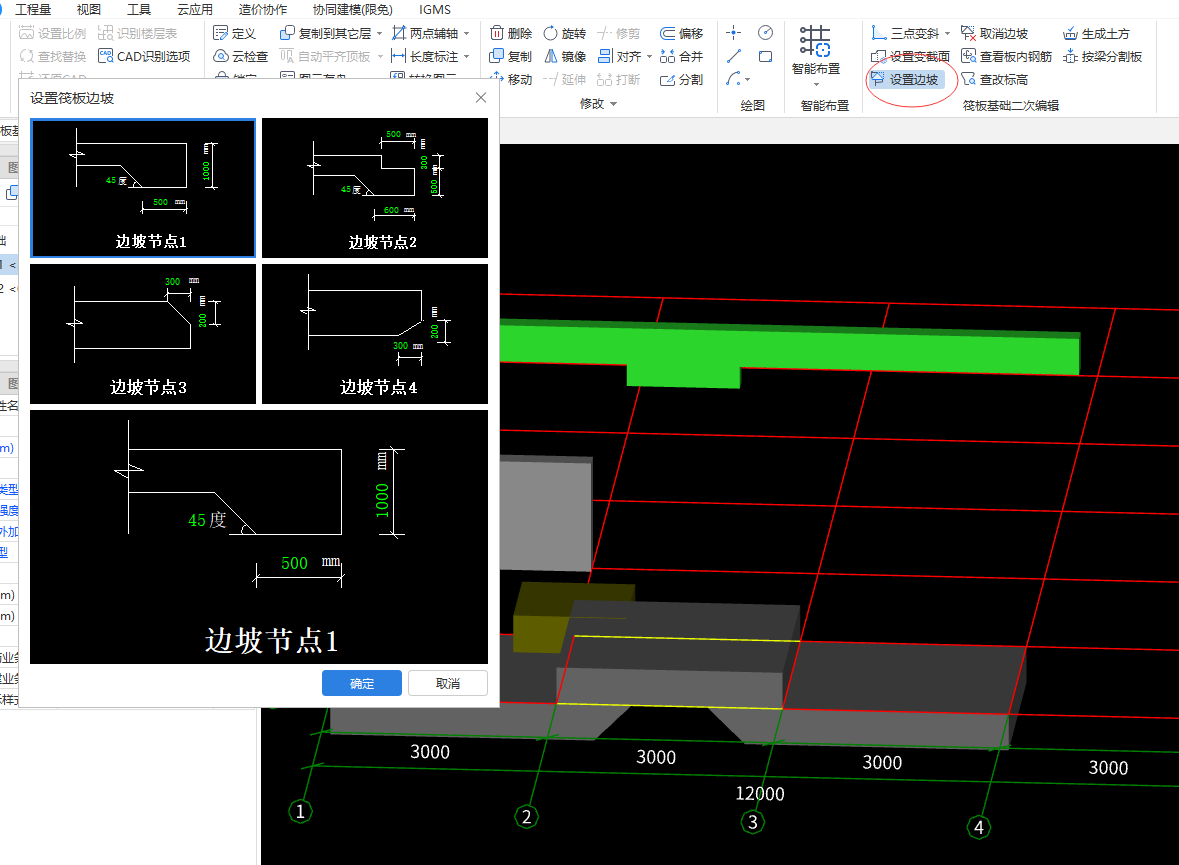This screenshot has width=1179, height=865.
Task: Open the IGMS menu tab
Action: (435, 10)
